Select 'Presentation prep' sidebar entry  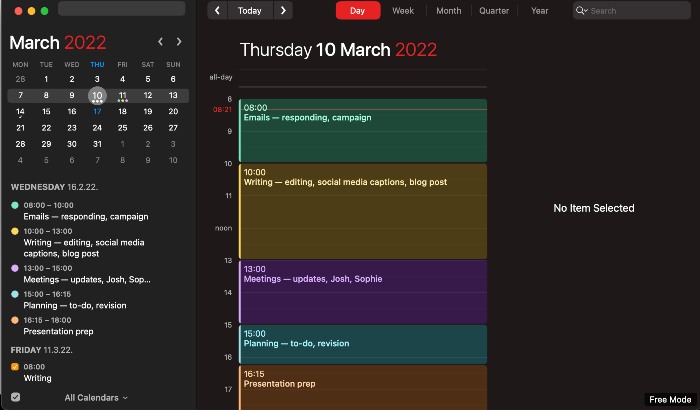click(58, 331)
